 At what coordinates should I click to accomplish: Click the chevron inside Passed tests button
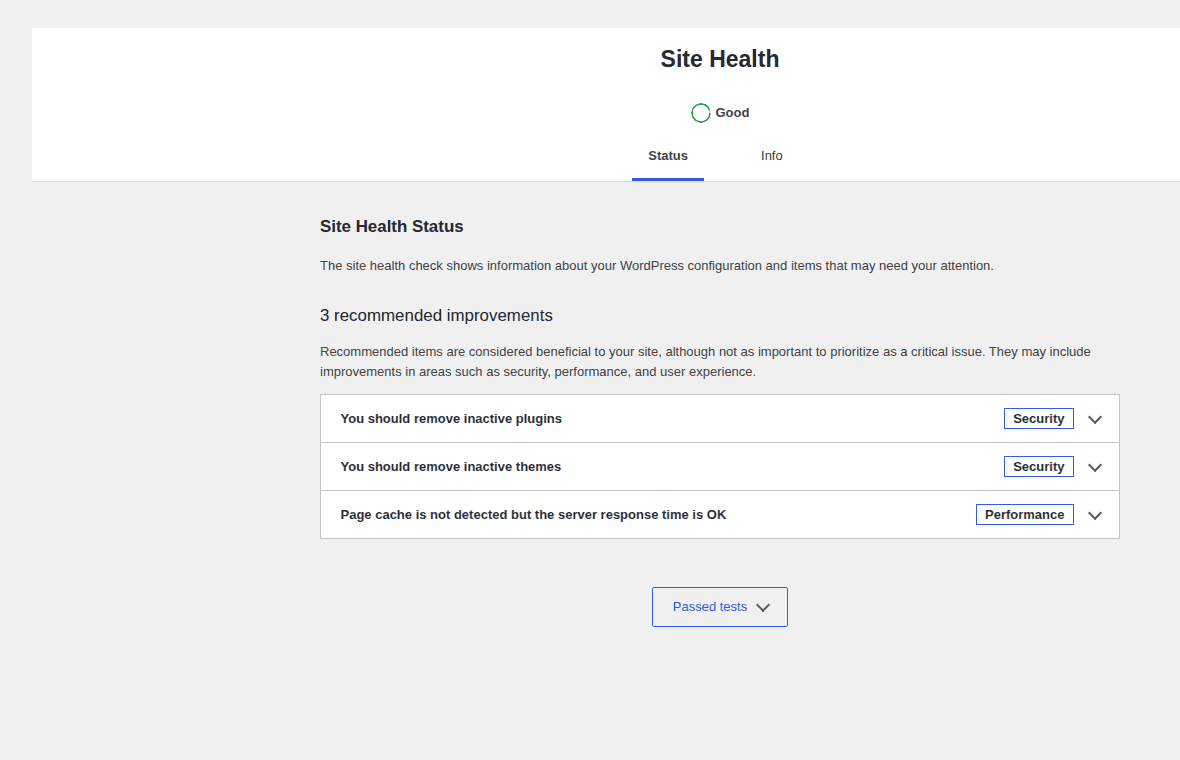coord(763,607)
